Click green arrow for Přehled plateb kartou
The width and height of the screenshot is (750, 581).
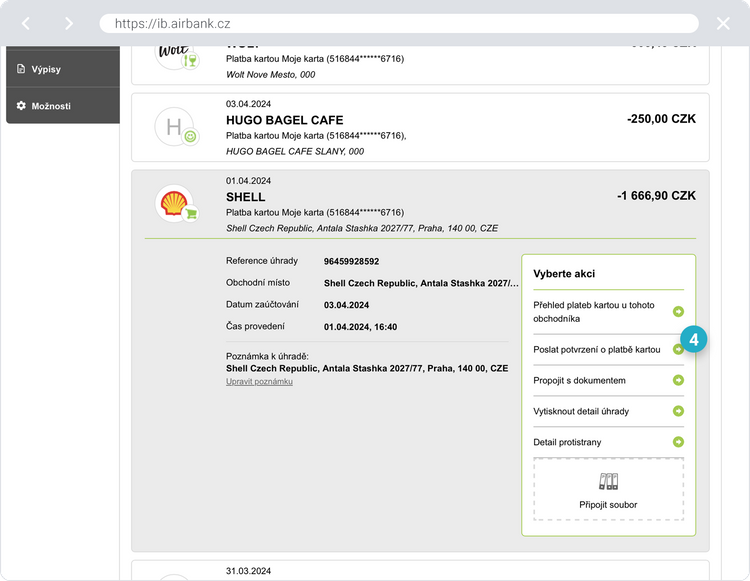678,312
